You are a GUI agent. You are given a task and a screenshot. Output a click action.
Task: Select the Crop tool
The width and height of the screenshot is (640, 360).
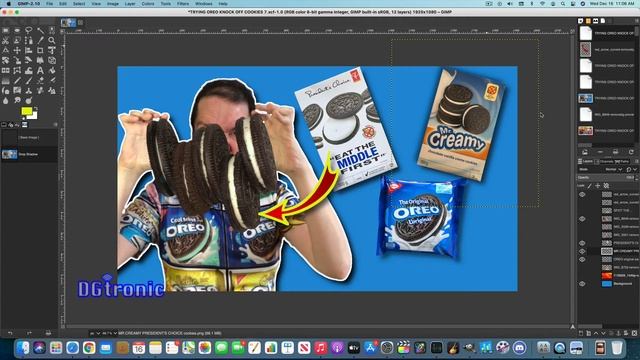point(40,50)
